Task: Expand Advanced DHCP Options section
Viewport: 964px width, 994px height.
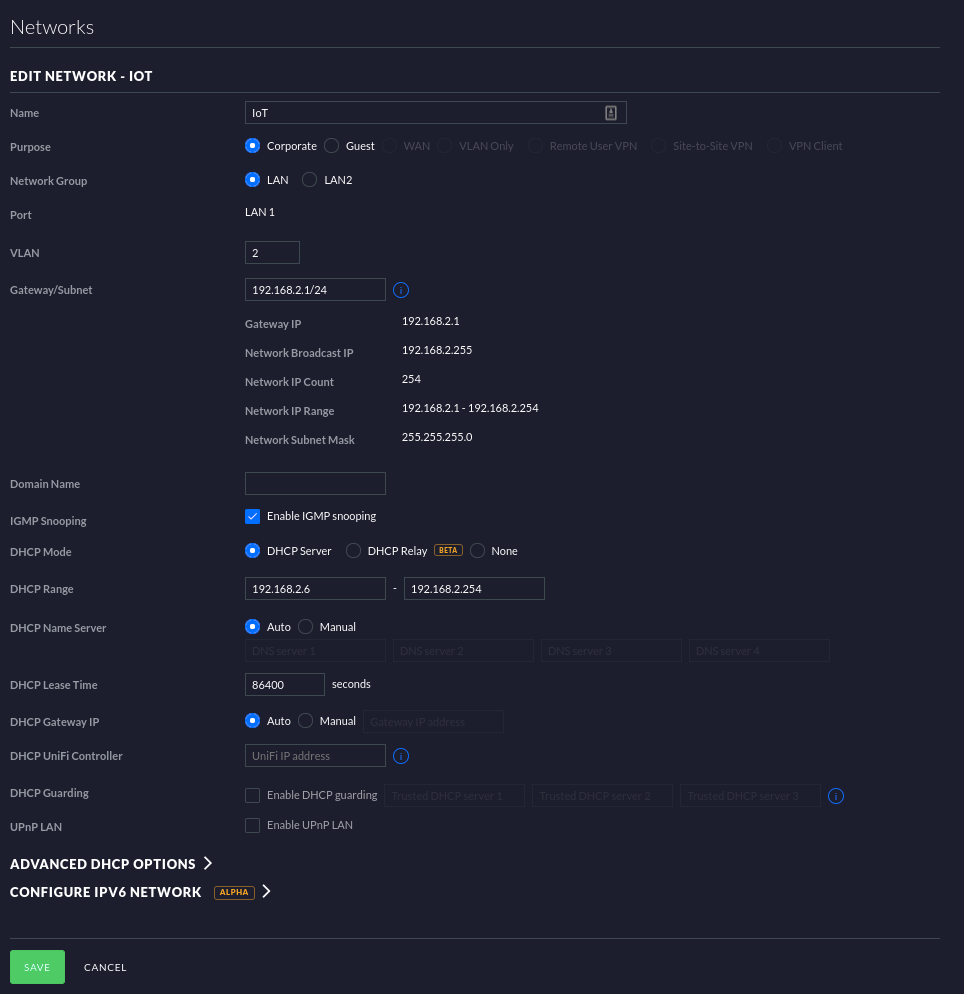Action: pyautogui.click(x=111, y=864)
